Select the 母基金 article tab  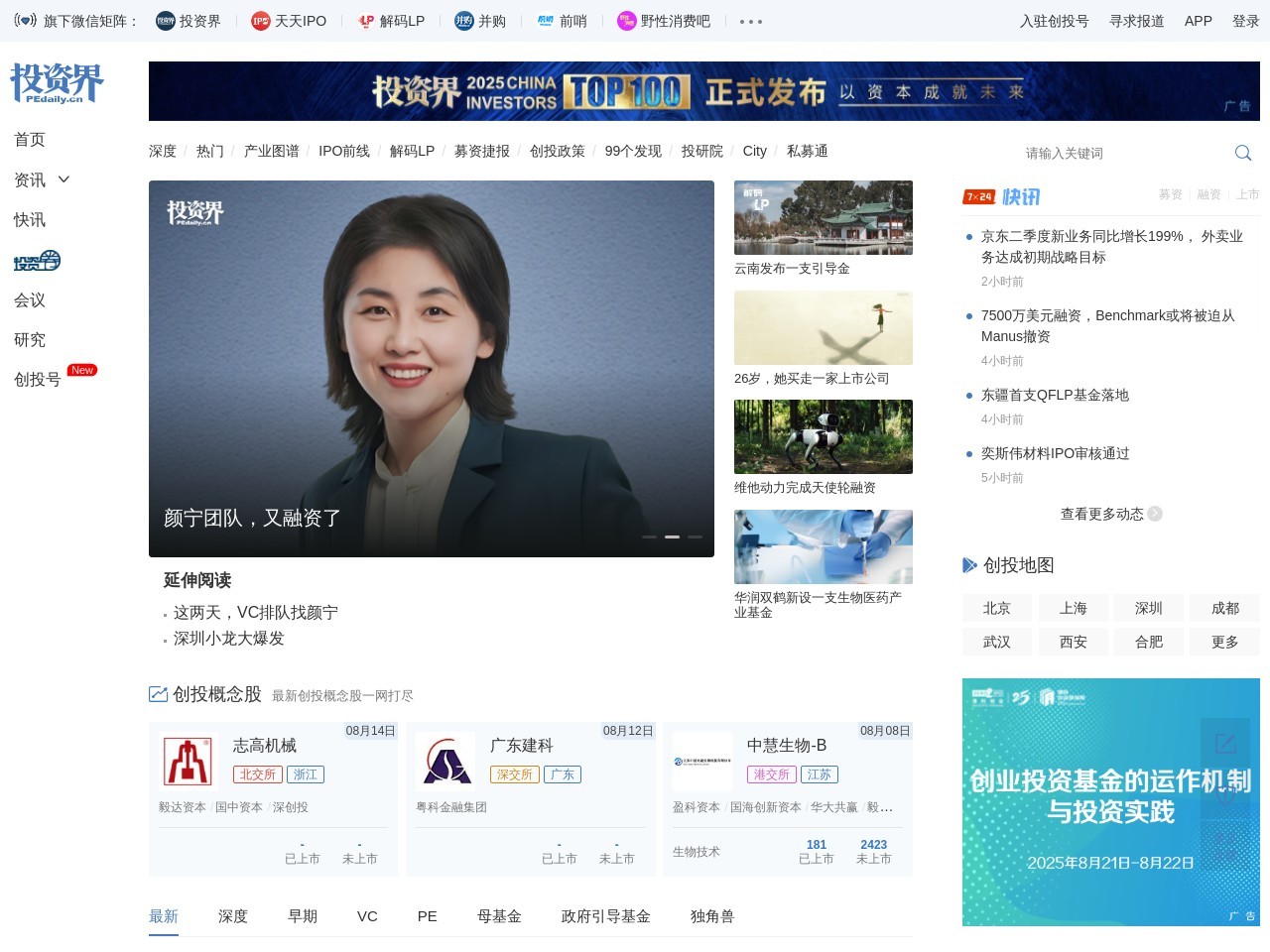pyautogui.click(x=499, y=916)
